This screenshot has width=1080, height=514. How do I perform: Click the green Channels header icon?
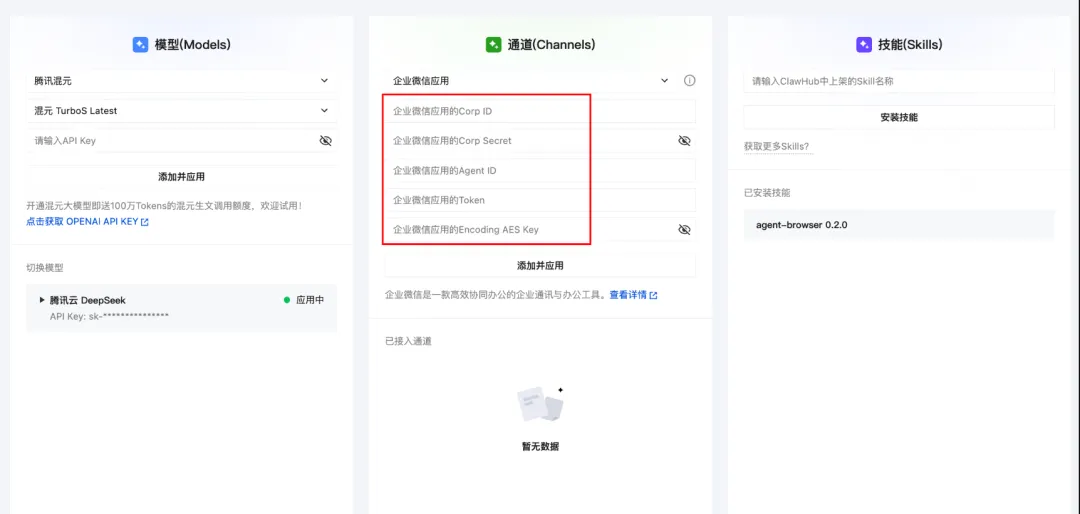[x=493, y=45]
